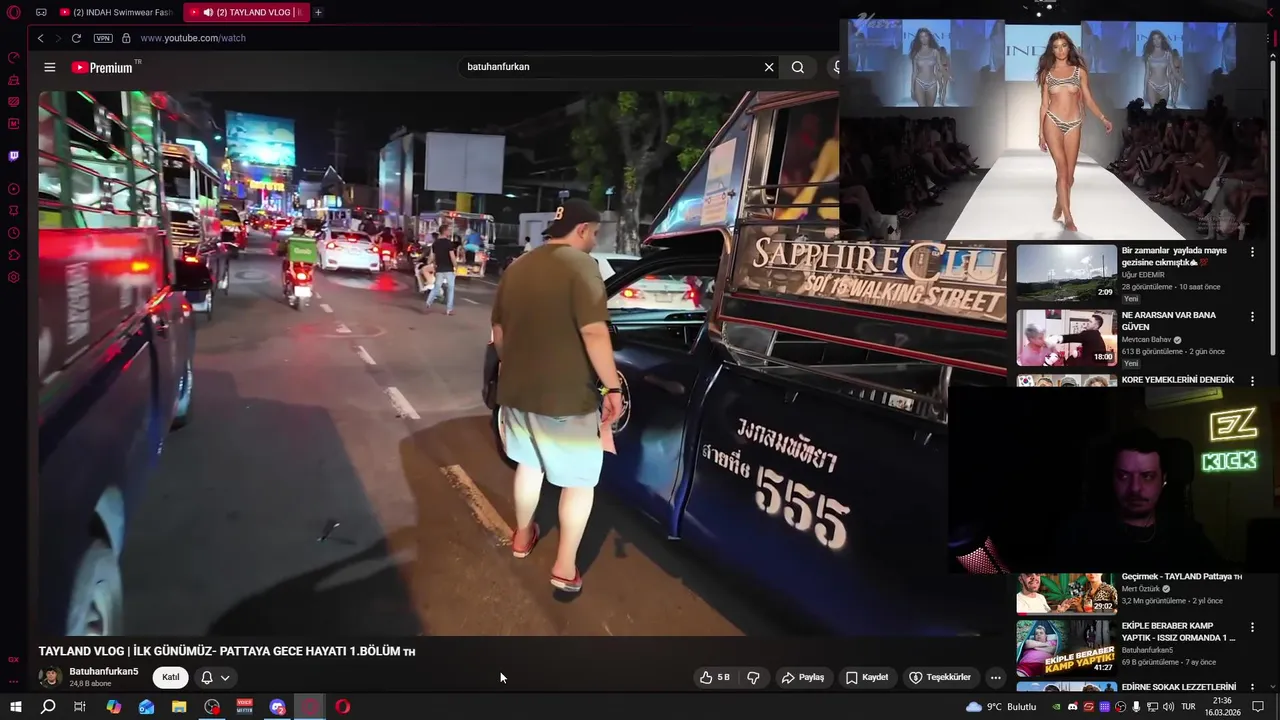Open Discord taskbar icon with badge
Image resolution: width=1280 pixels, height=720 pixels.
coord(278,707)
